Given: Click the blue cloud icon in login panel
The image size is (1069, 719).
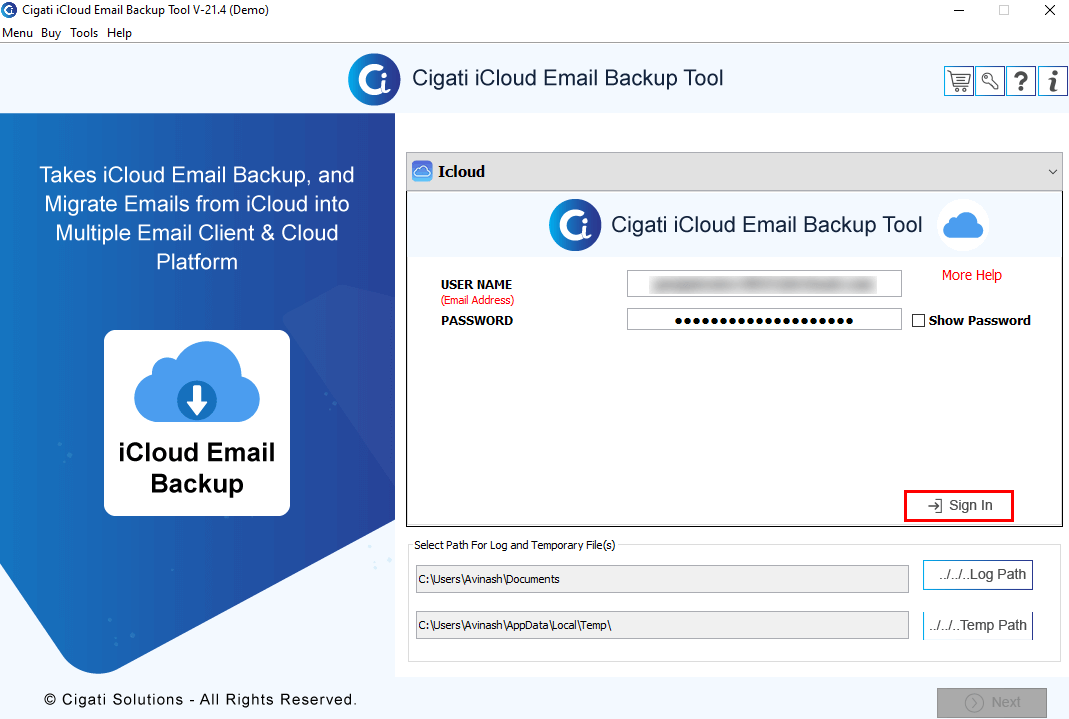Looking at the screenshot, I should [963, 225].
